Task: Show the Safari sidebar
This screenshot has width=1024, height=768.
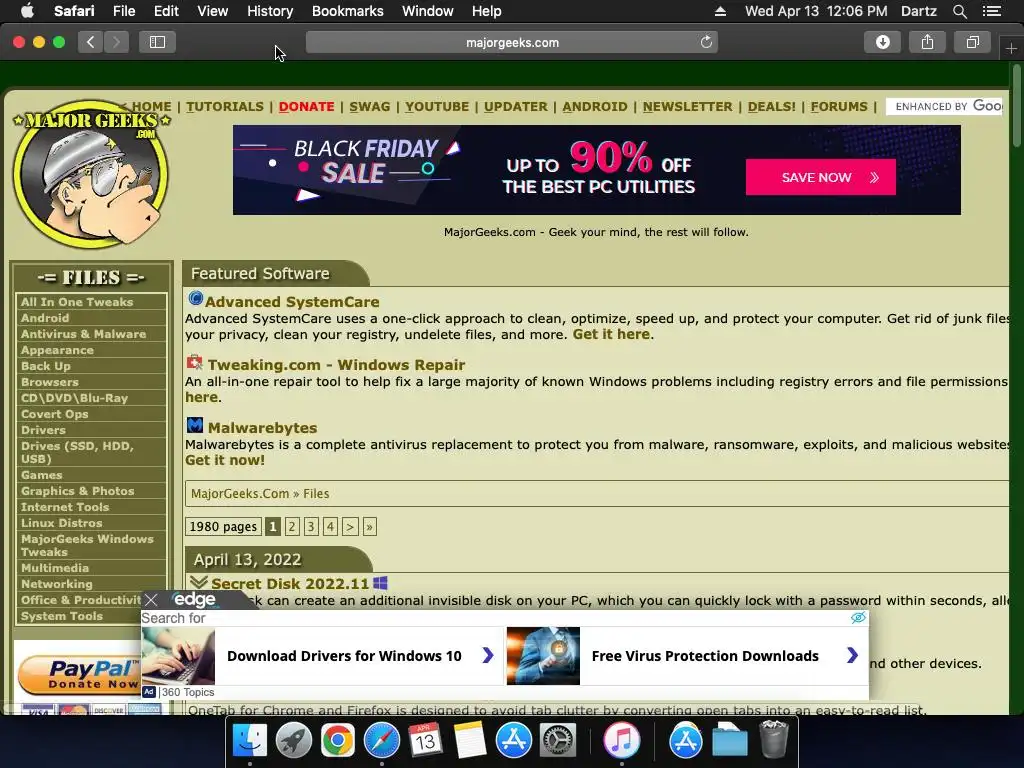Action: pos(157,42)
